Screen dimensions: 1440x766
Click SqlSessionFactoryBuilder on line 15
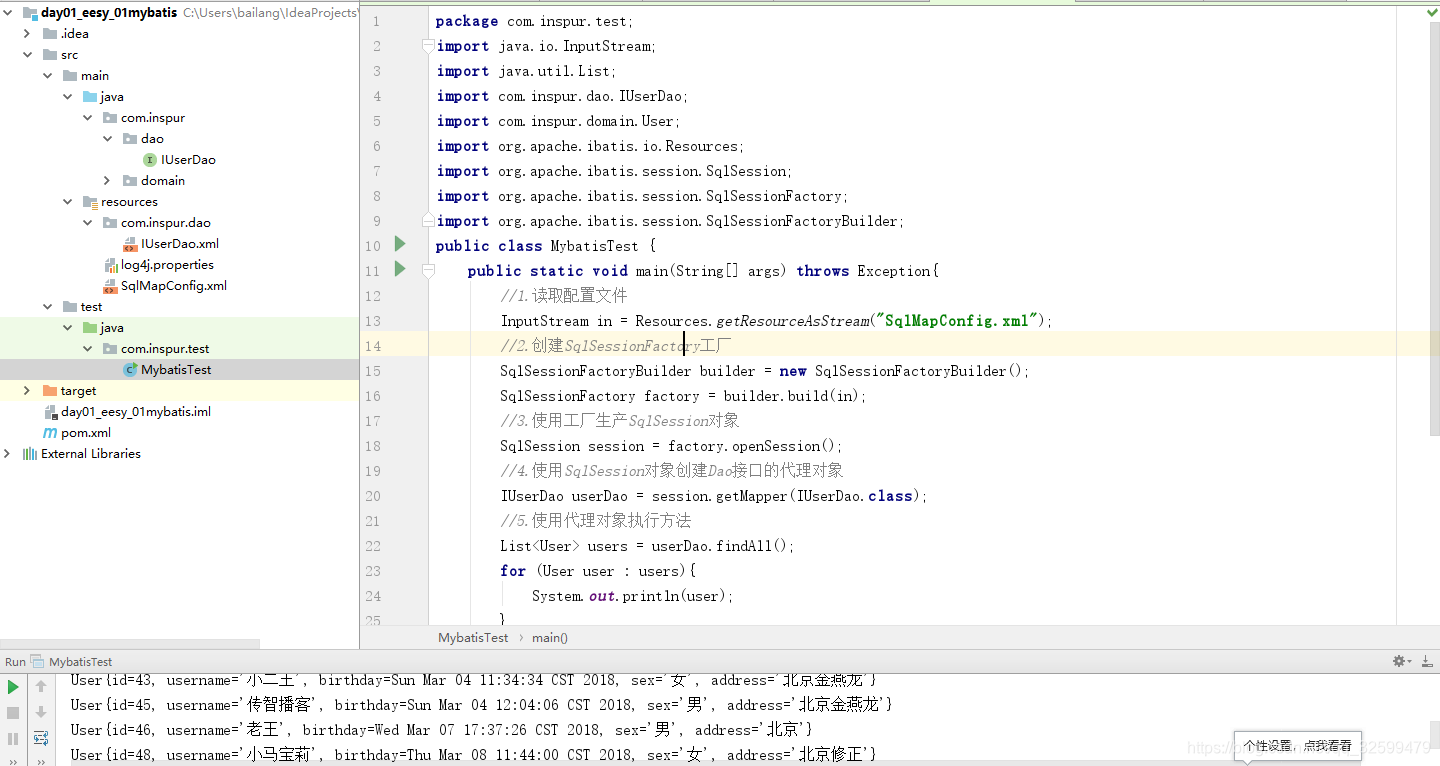pos(596,371)
